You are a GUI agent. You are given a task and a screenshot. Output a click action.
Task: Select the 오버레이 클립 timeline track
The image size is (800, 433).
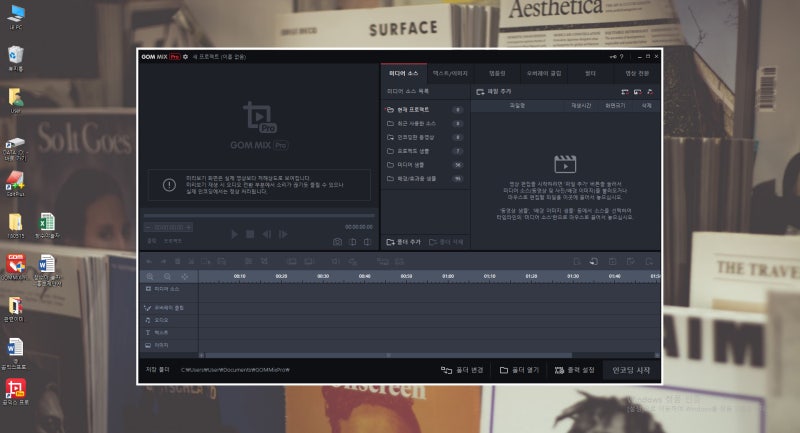(169, 308)
